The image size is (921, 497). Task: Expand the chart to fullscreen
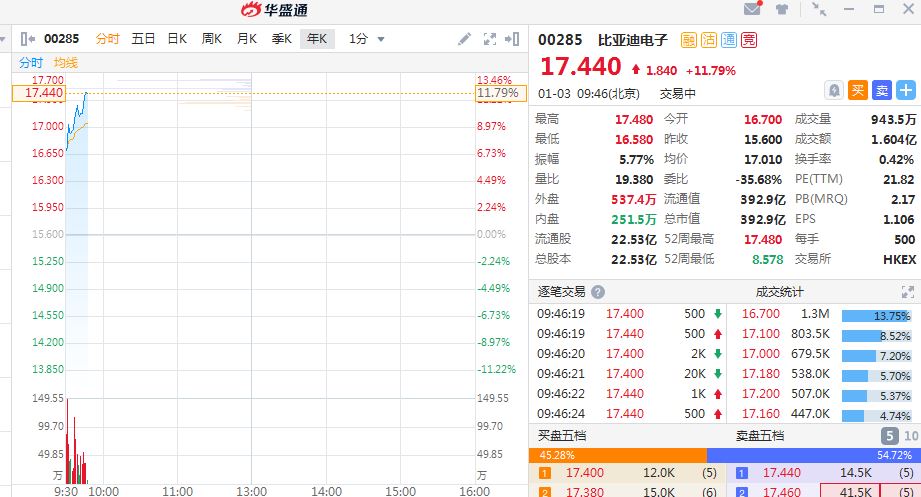click(x=490, y=39)
